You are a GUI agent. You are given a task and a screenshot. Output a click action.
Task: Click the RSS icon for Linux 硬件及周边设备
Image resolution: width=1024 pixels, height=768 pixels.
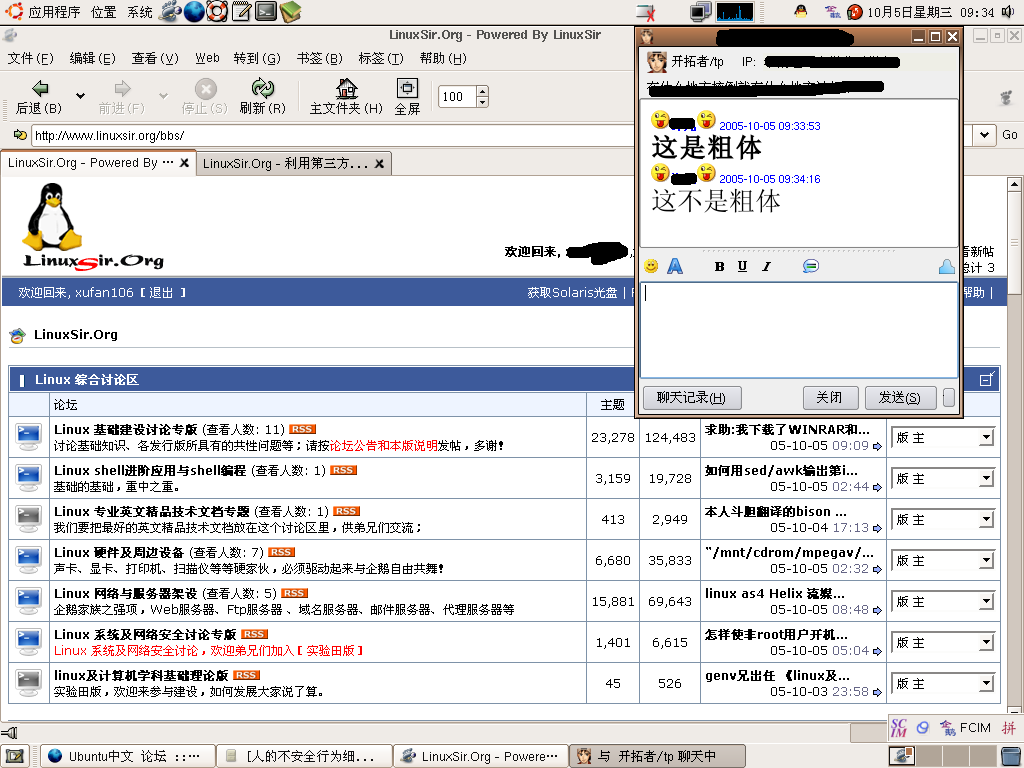281,552
